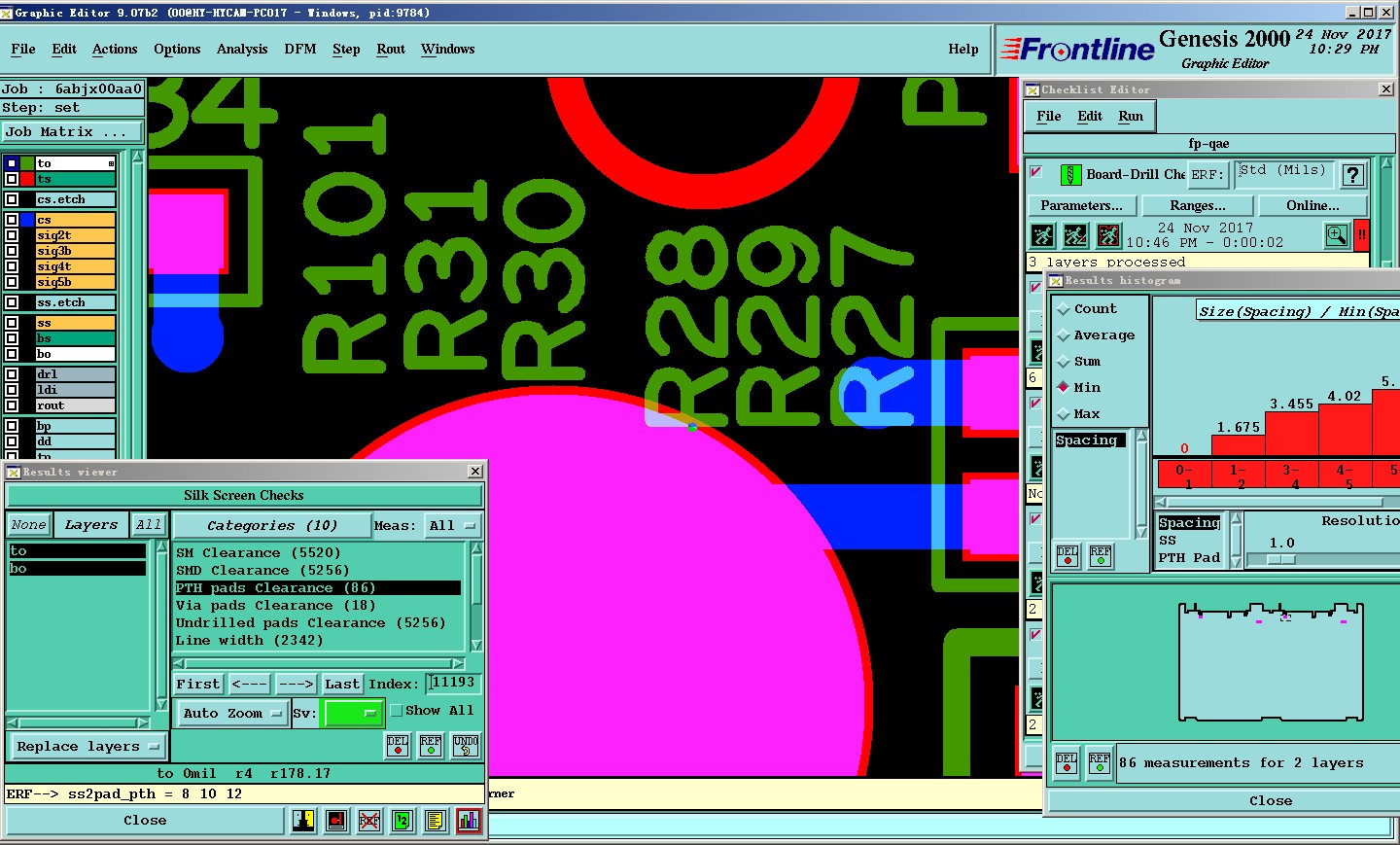Image resolution: width=1400 pixels, height=845 pixels.
Task: Click the magnifier results icon in Checklist Editor
Action: point(1337,235)
